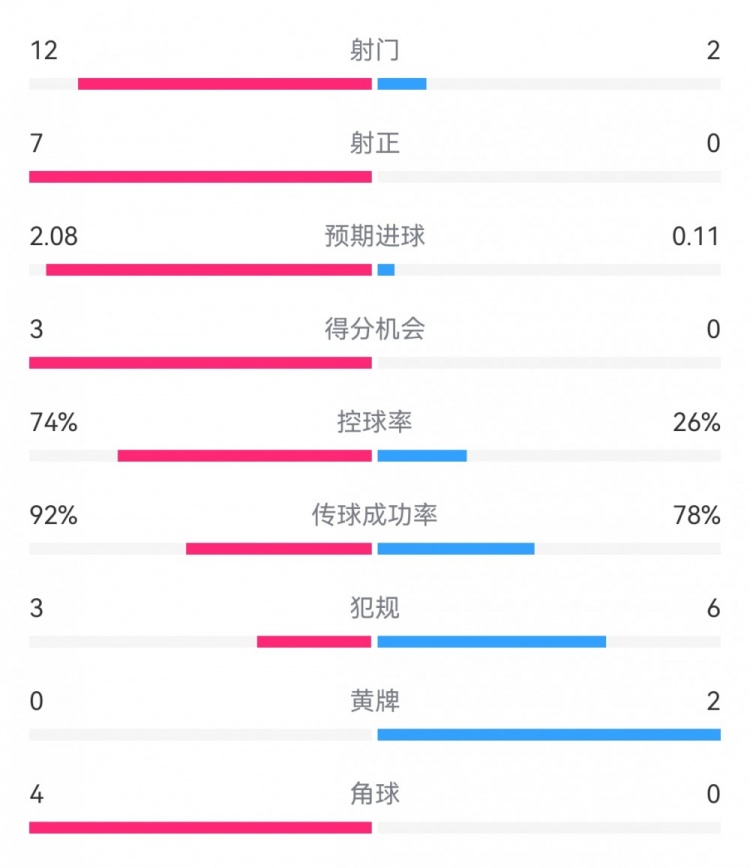Click the 2.08 expected goals value
This screenshot has height=868, width=750.
54,236
